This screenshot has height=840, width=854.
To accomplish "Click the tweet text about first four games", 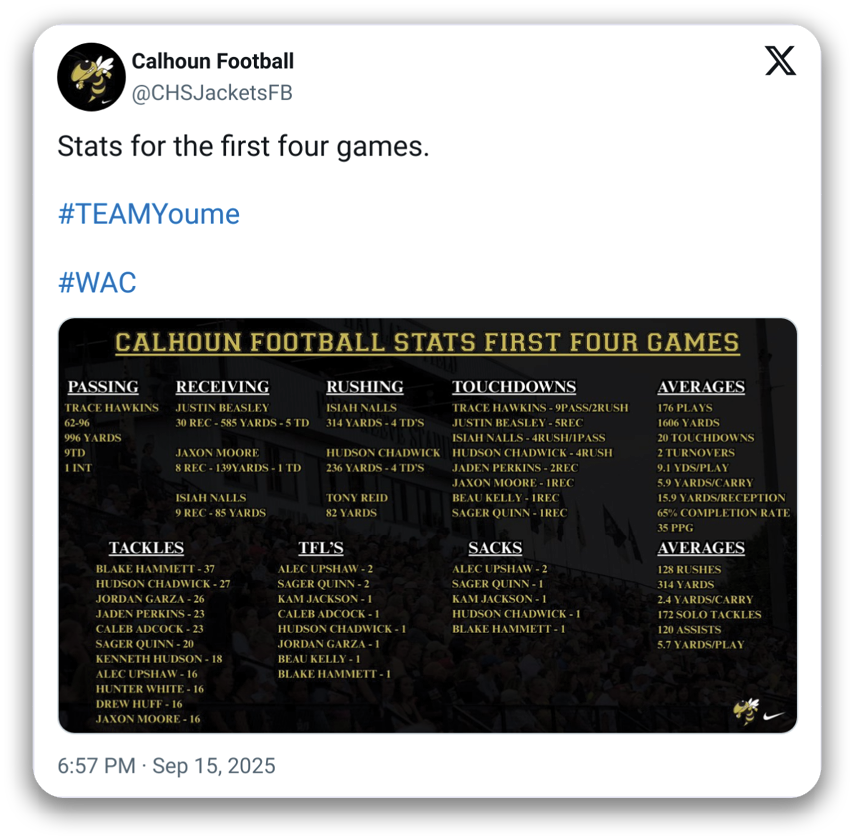I will [243, 146].
